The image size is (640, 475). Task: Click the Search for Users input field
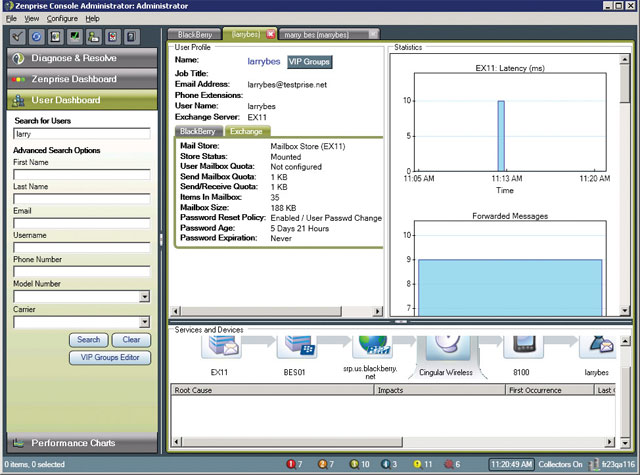(82, 134)
